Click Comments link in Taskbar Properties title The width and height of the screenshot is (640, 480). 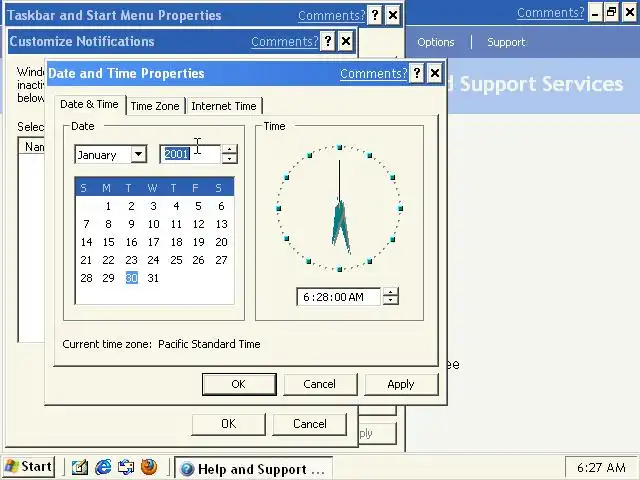[331, 16]
